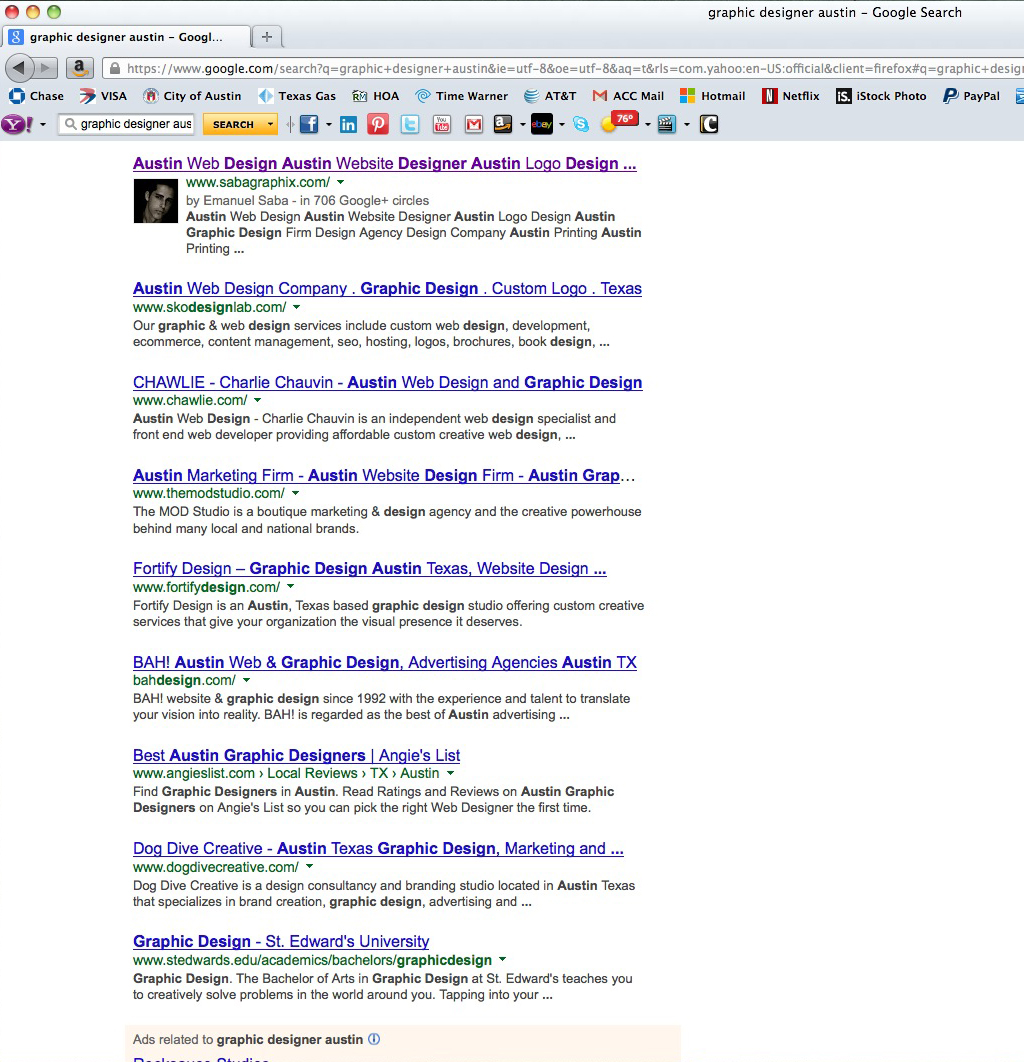Open the iStock Photo bookmark
Screen dimensions: 1024x1062
[x=881, y=96]
